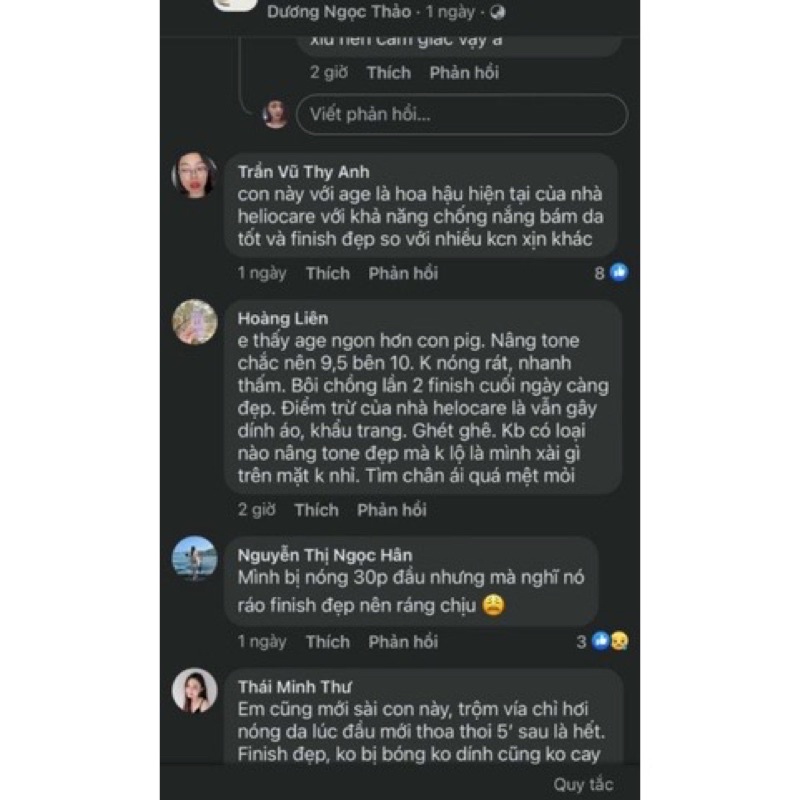The height and width of the screenshot is (800, 800).
Task: Click the reaction icons on Ngọc Hân's comment
Action: (611, 641)
